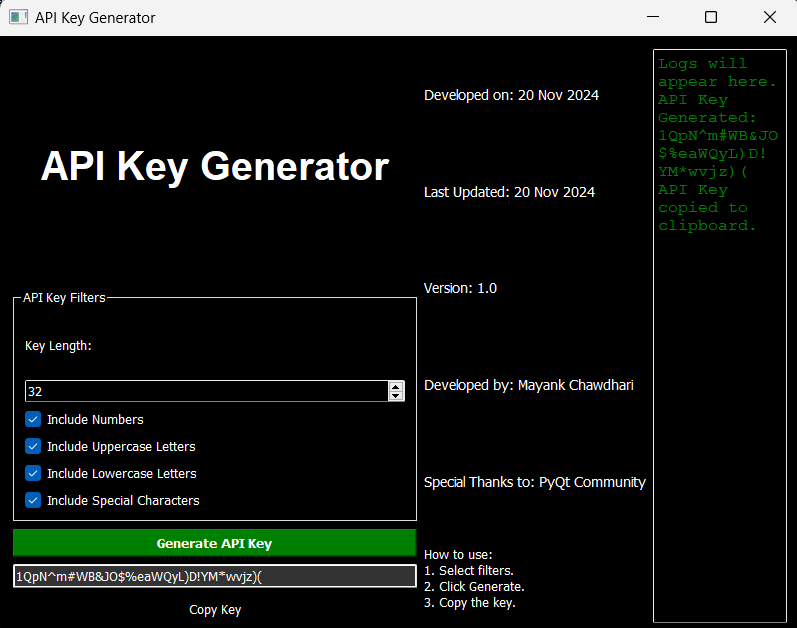
Task: Click the How to use instructions text
Action: tap(474, 579)
